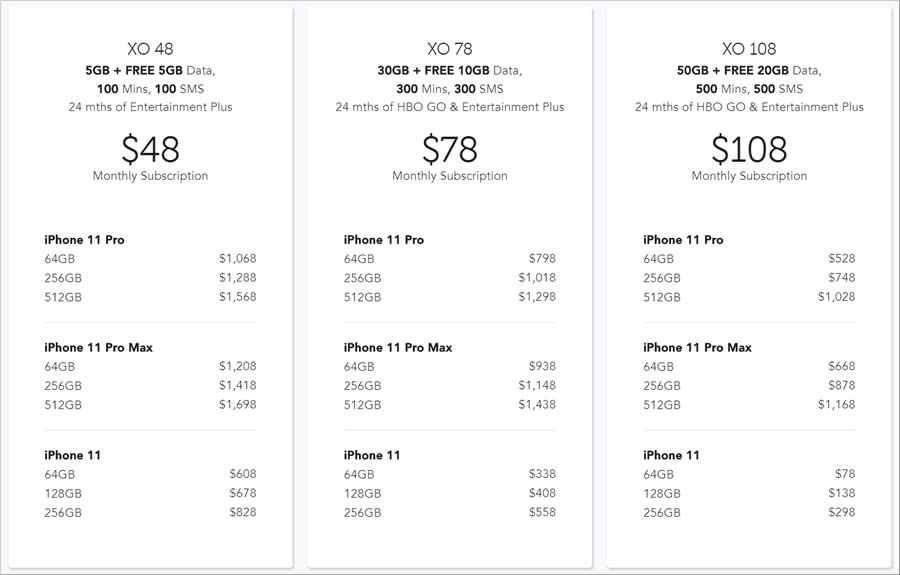The image size is (900, 575).
Task: Click the $78 Monthly Subscription price
Action: click(449, 149)
